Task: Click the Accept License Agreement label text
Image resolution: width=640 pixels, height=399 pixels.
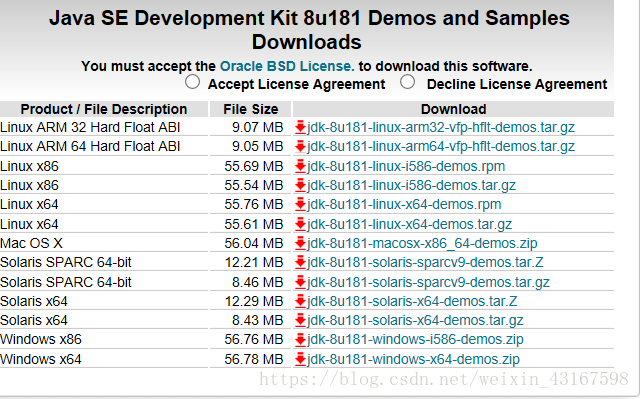Action: coord(296,84)
